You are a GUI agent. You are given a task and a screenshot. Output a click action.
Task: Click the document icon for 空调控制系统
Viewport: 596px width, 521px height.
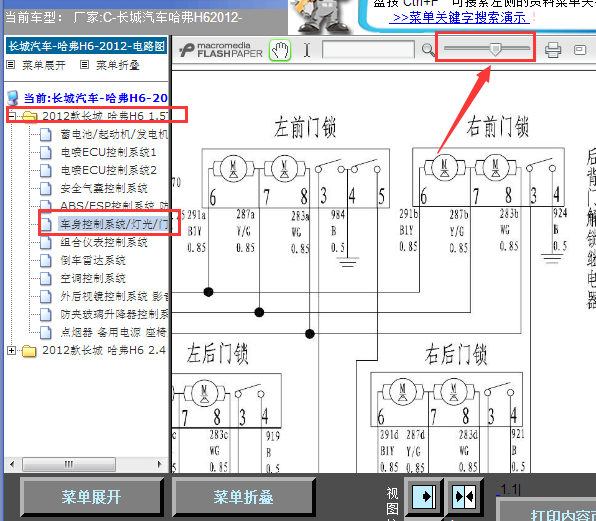(x=46, y=279)
